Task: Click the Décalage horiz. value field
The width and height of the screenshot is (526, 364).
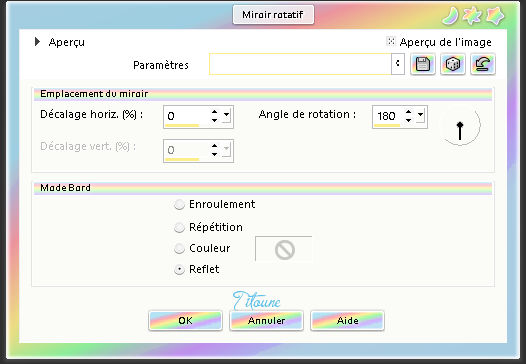Action: tap(186, 116)
